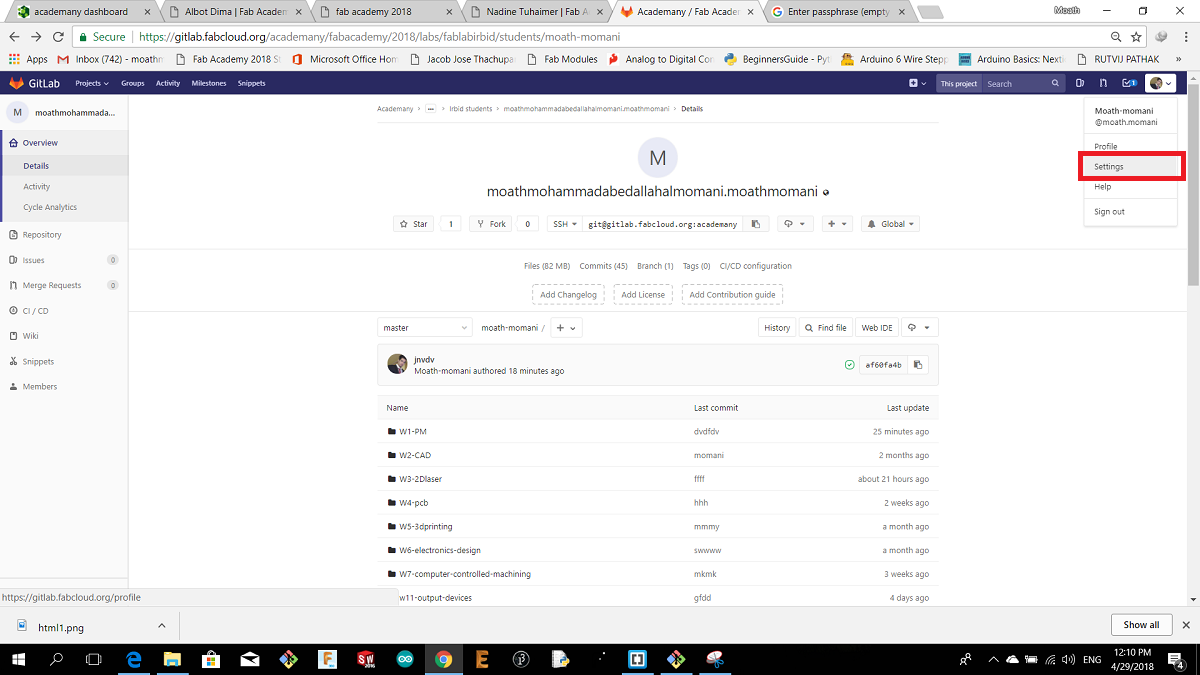Select Settings in the user menu
This screenshot has height=675, width=1200.
pos(1109,166)
